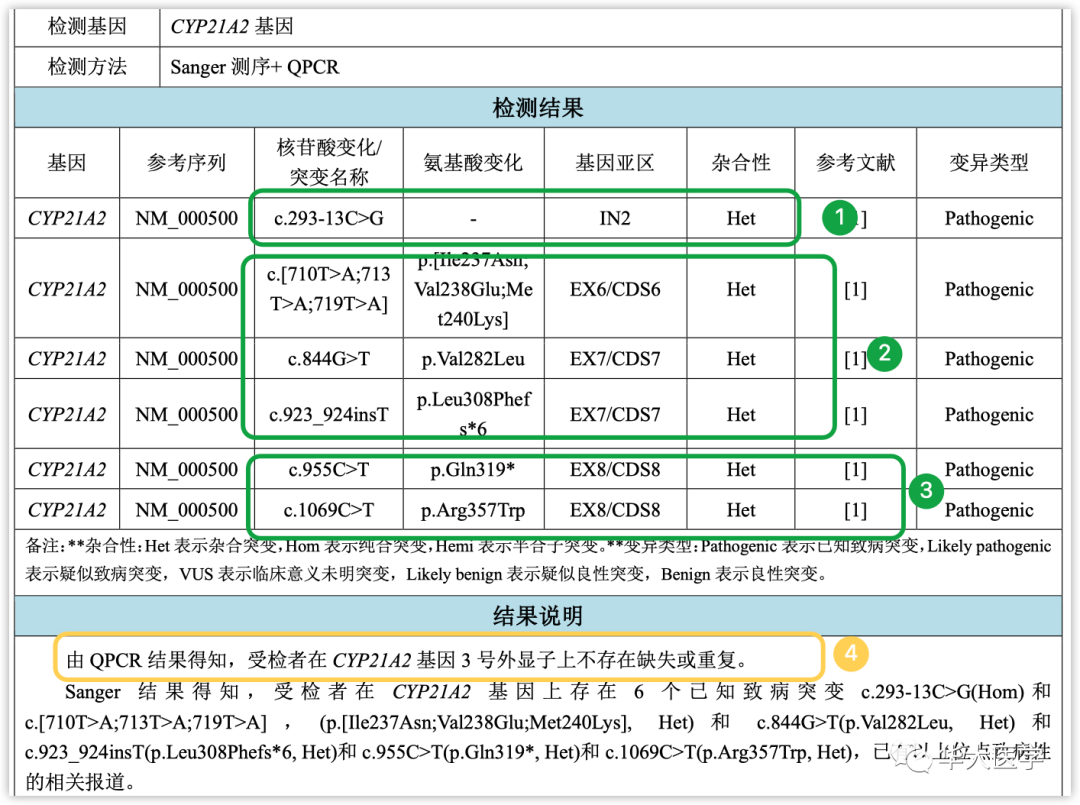Select the c.[710T>A;713T>A;719T>A] mutation cell
The image size is (1080, 805).
coord(329,289)
